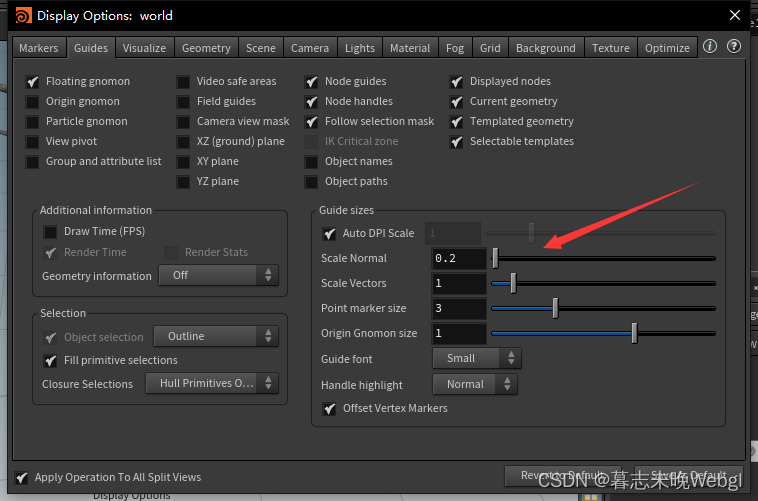The height and width of the screenshot is (501, 758).
Task: Uncheck the Node guides option
Action: [x=311, y=82]
